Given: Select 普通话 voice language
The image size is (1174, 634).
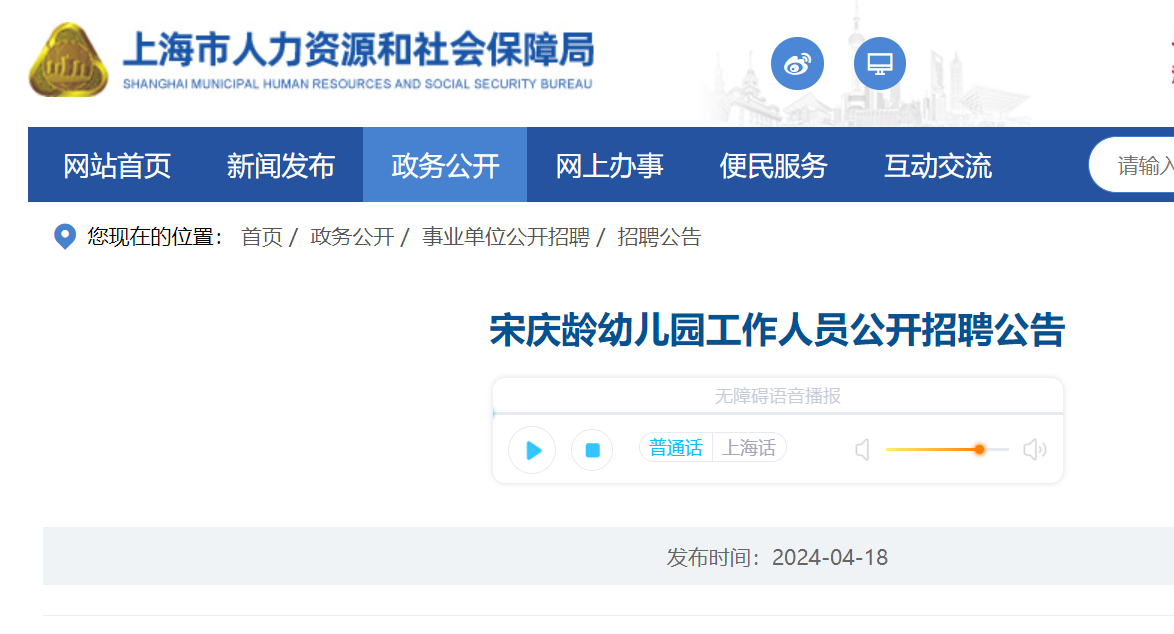Looking at the screenshot, I should pyautogui.click(x=675, y=448).
